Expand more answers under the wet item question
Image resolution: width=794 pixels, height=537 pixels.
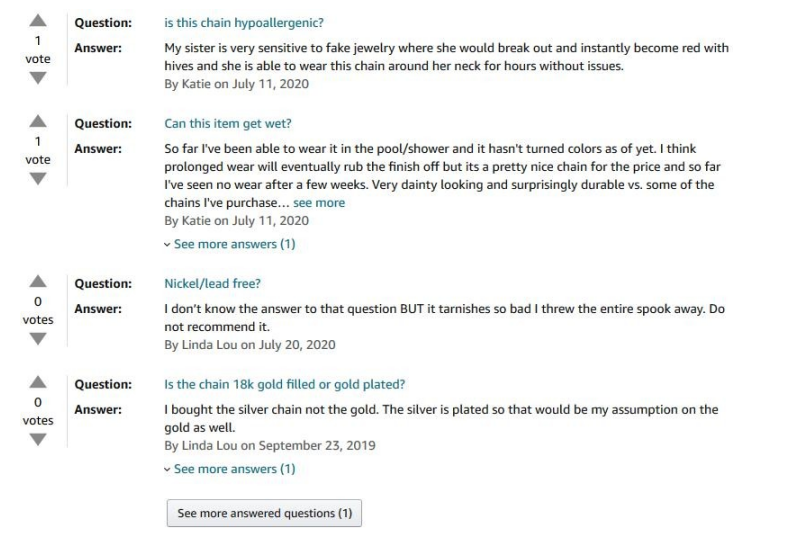coord(230,244)
